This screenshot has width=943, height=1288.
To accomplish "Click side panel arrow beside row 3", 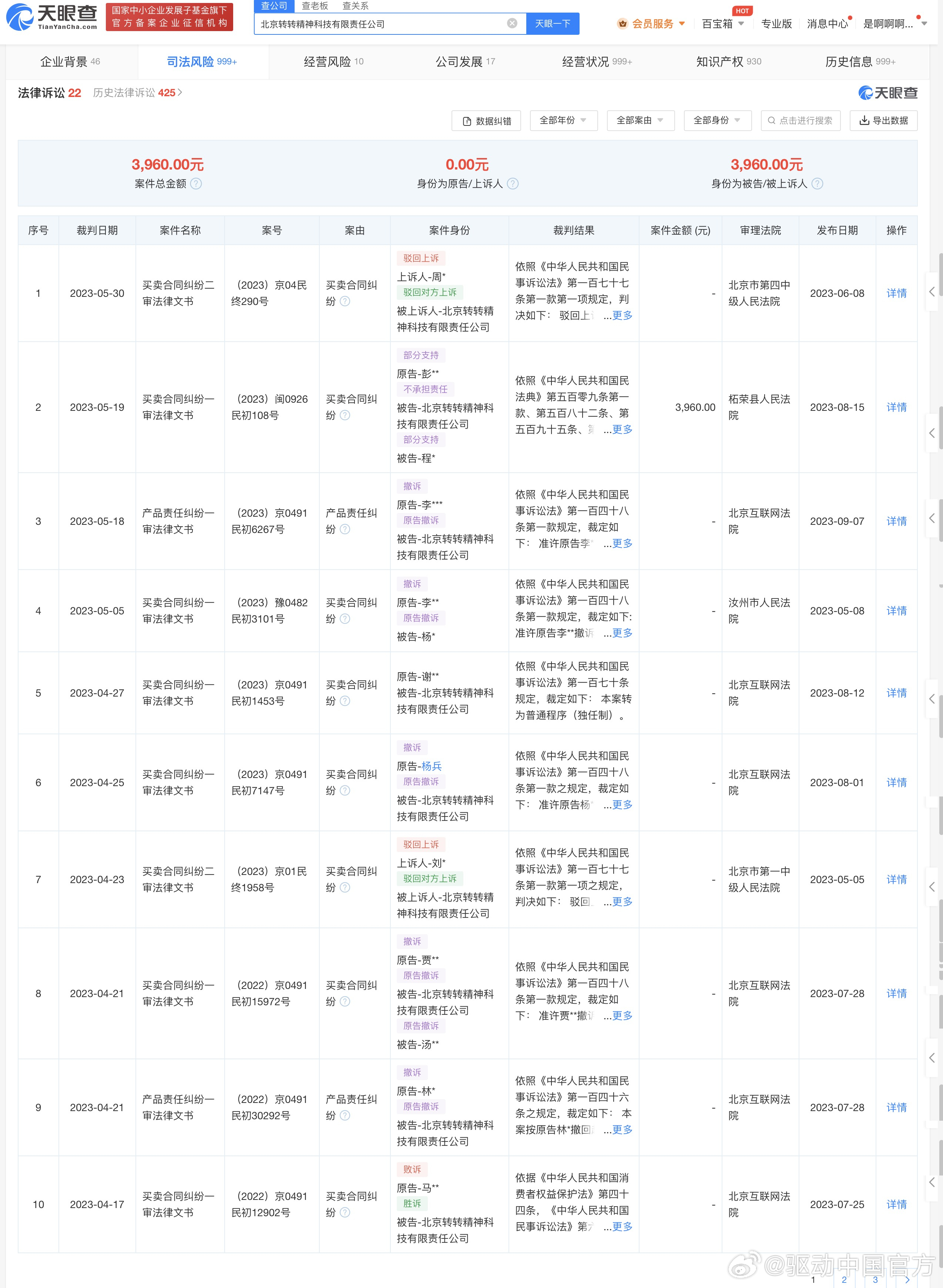I will [932, 519].
